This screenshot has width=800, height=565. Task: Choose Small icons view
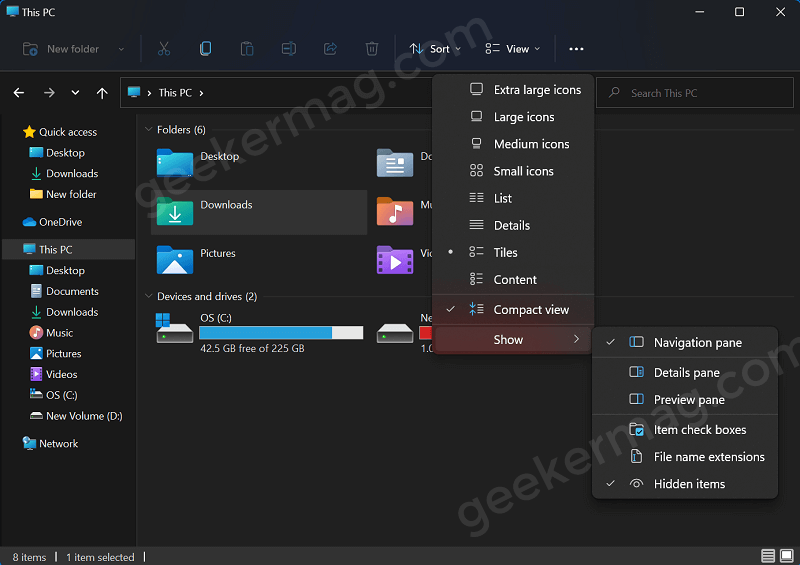click(x=513, y=171)
